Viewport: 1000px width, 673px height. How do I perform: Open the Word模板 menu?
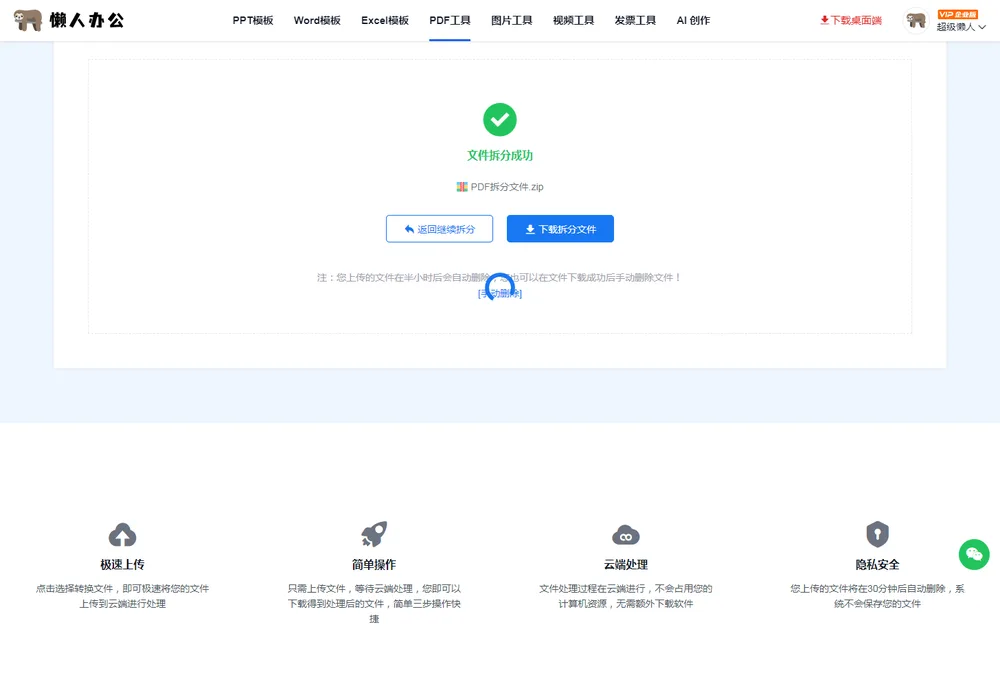coord(317,20)
